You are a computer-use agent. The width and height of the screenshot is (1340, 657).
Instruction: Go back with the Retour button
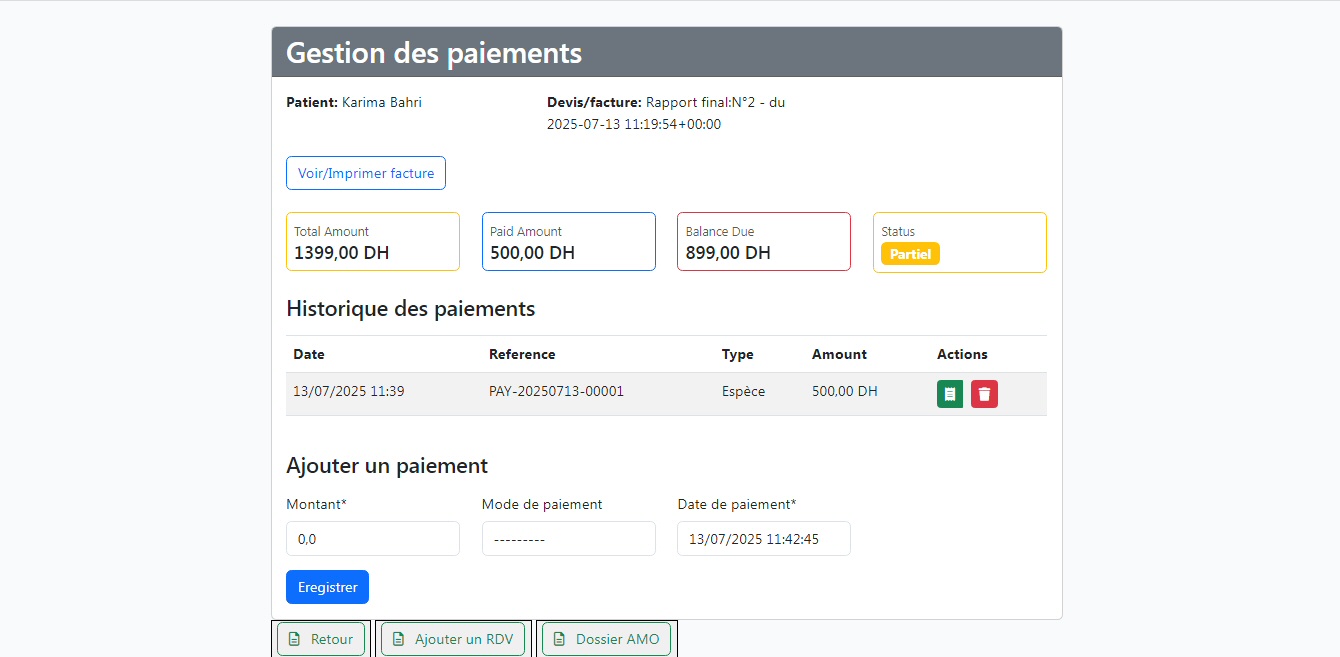click(x=321, y=639)
